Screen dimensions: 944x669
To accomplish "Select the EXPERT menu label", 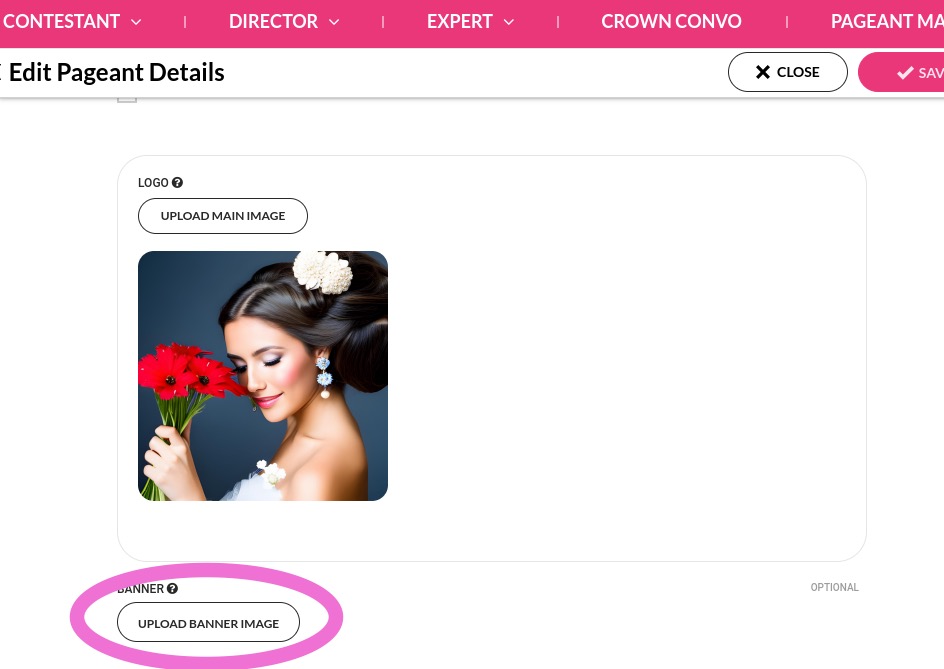I will pyautogui.click(x=460, y=22).
